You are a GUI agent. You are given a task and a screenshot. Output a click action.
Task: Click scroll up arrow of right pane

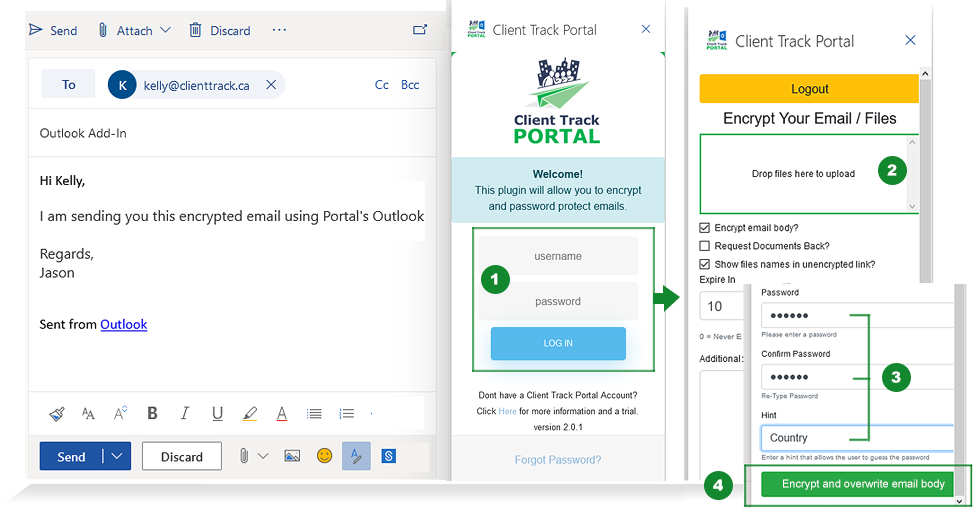coord(926,74)
